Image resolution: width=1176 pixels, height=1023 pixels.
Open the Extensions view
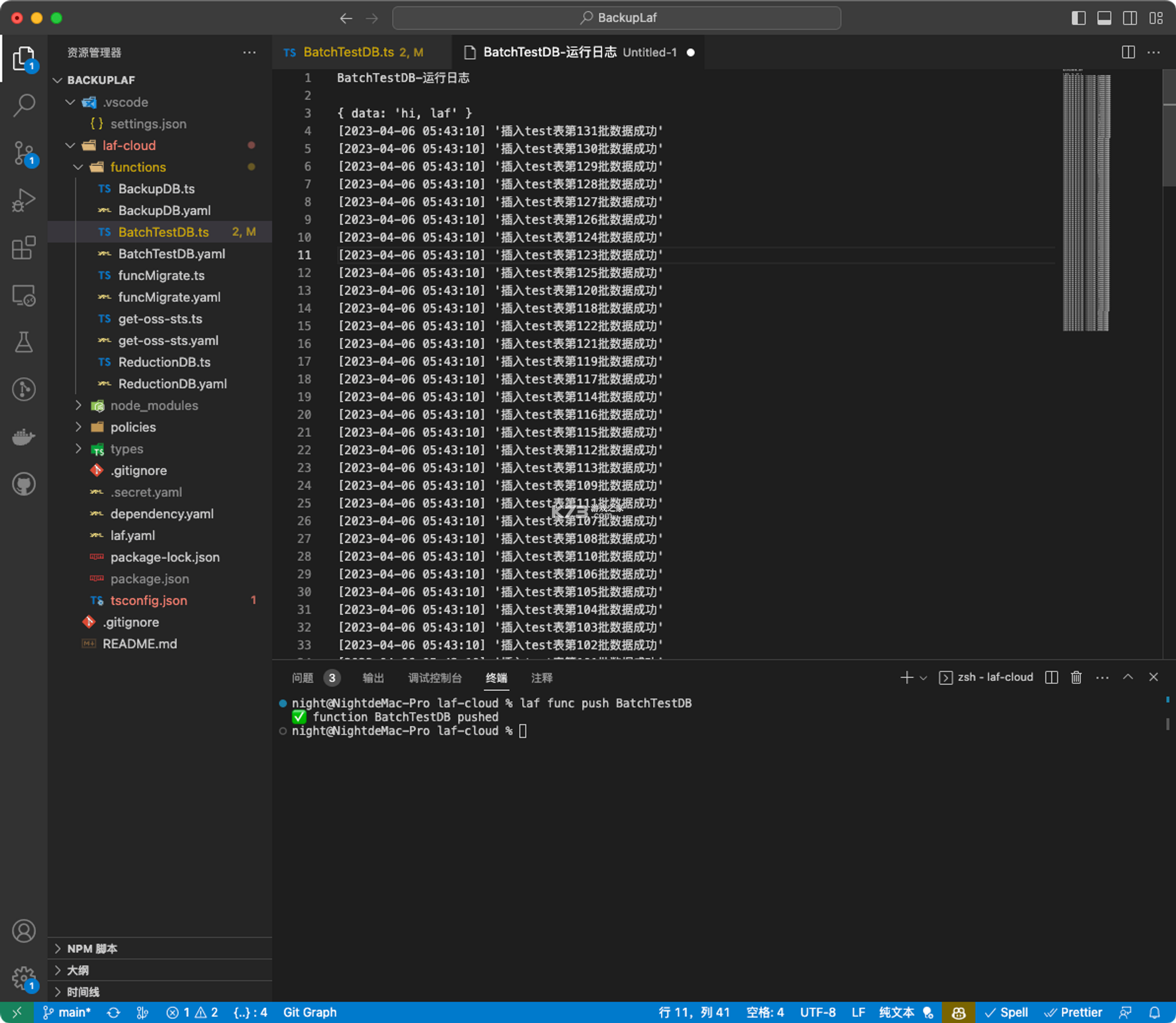point(24,248)
